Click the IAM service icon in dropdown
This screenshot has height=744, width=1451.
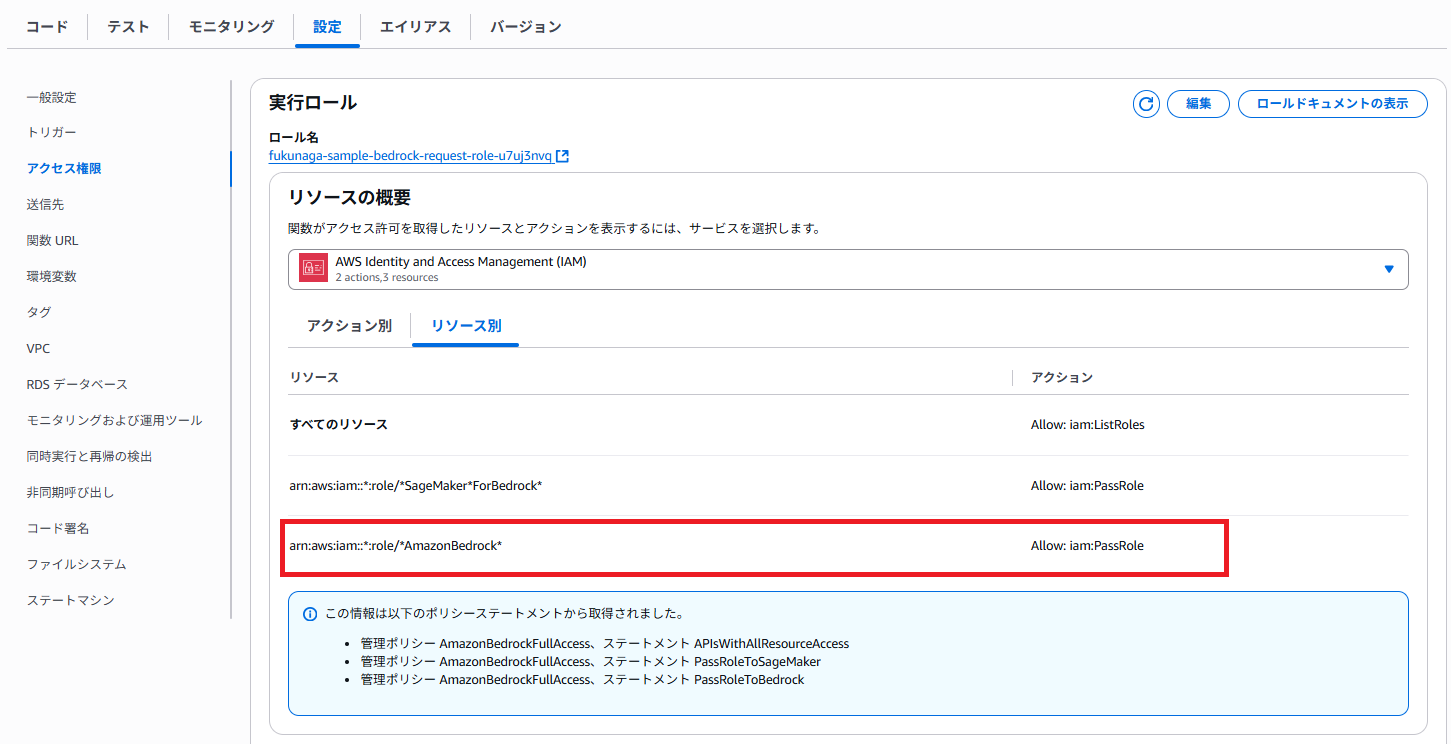pyautogui.click(x=313, y=268)
